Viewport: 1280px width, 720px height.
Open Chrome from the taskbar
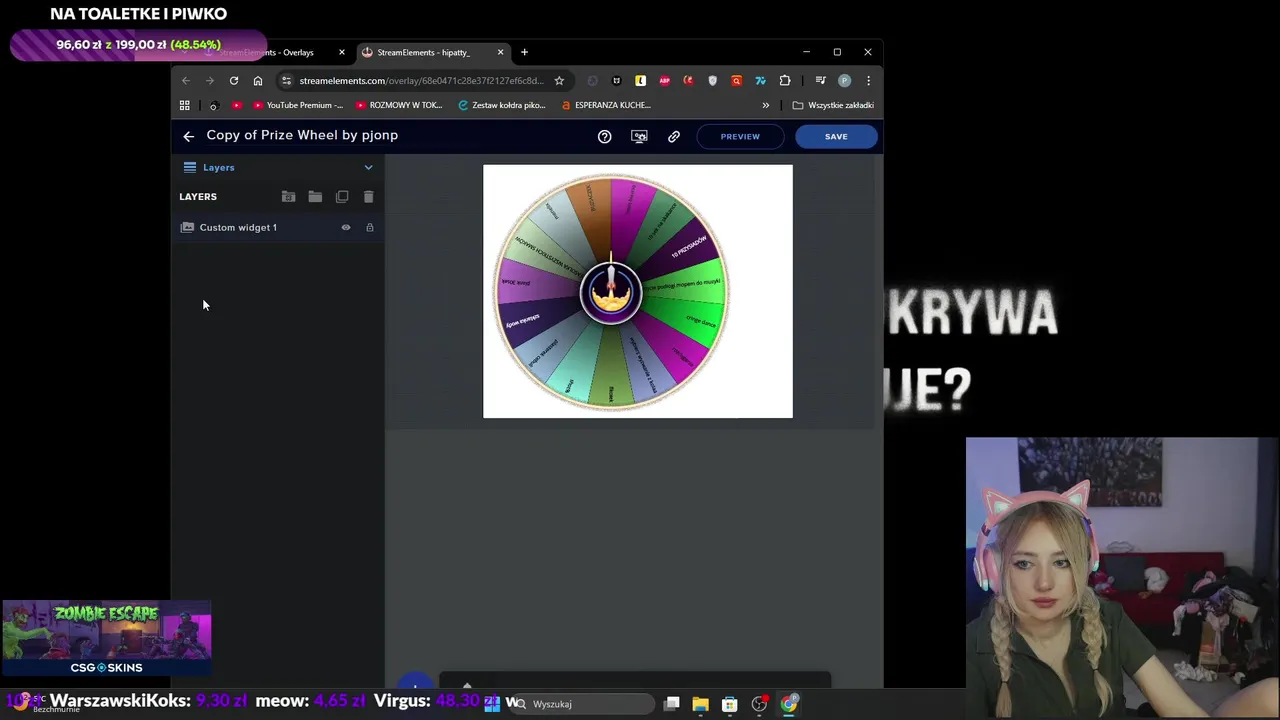(789, 704)
